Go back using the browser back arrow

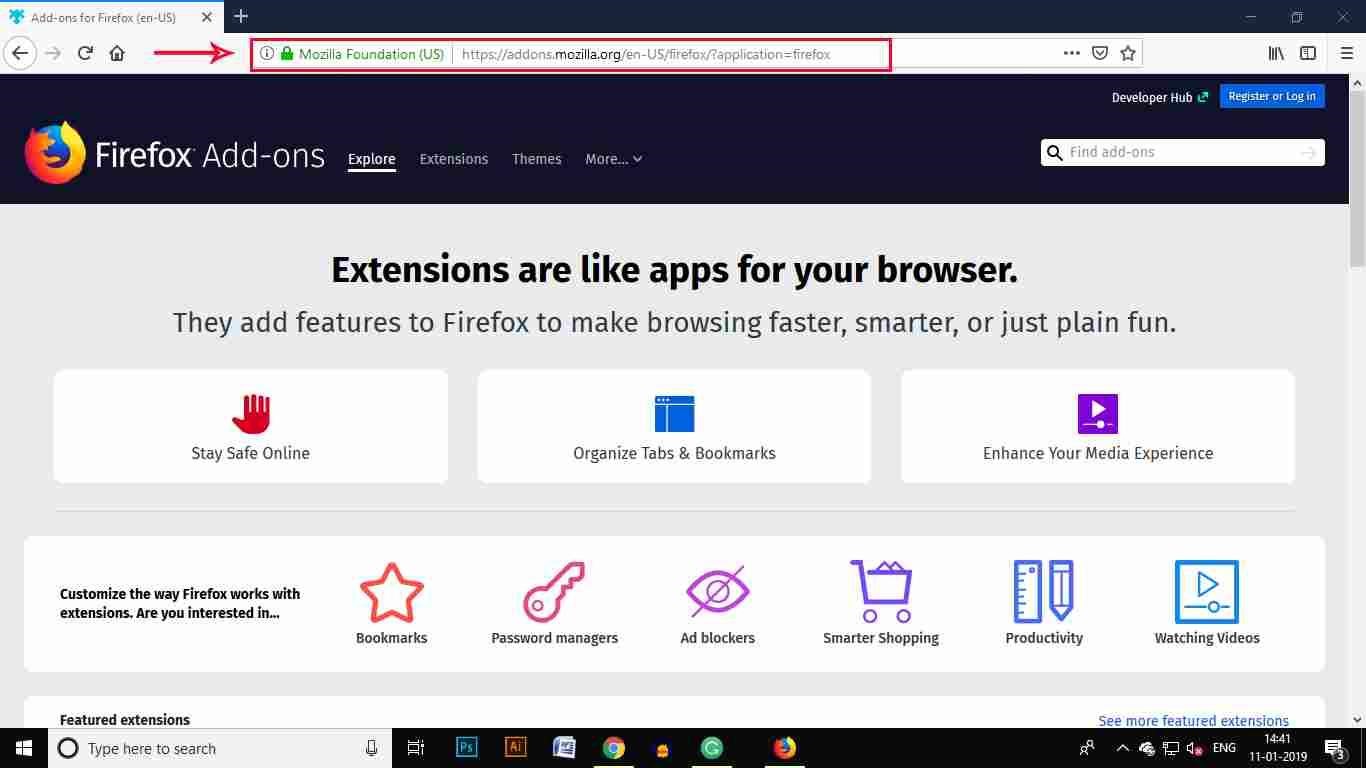coord(20,54)
